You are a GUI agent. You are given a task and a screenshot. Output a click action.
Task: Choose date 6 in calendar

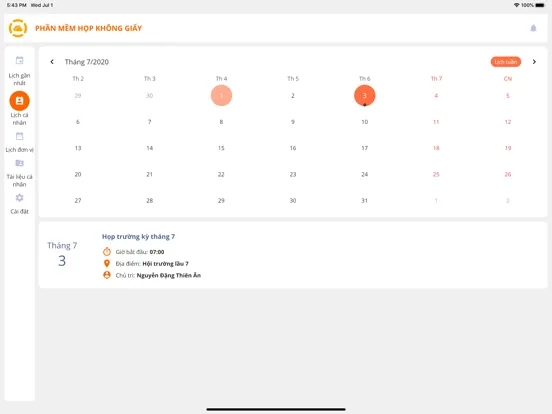78,122
